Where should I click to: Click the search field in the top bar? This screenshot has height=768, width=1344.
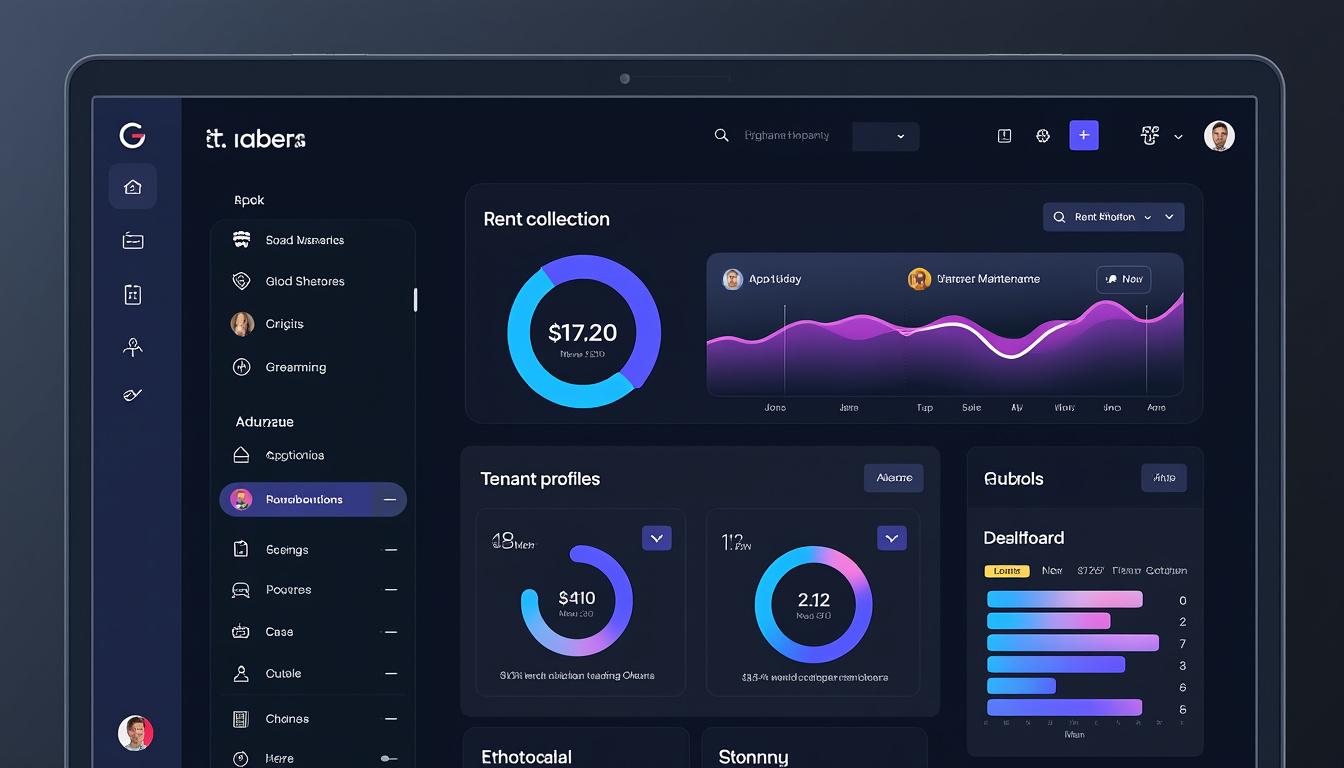click(787, 136)
